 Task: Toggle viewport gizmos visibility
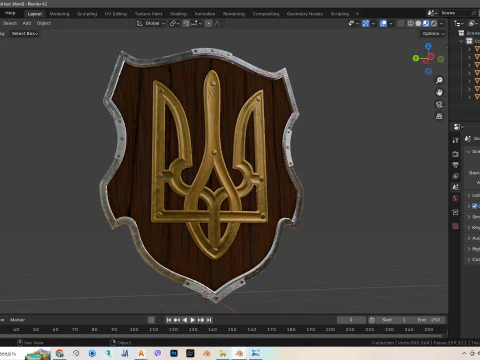[x=366, y=23]
